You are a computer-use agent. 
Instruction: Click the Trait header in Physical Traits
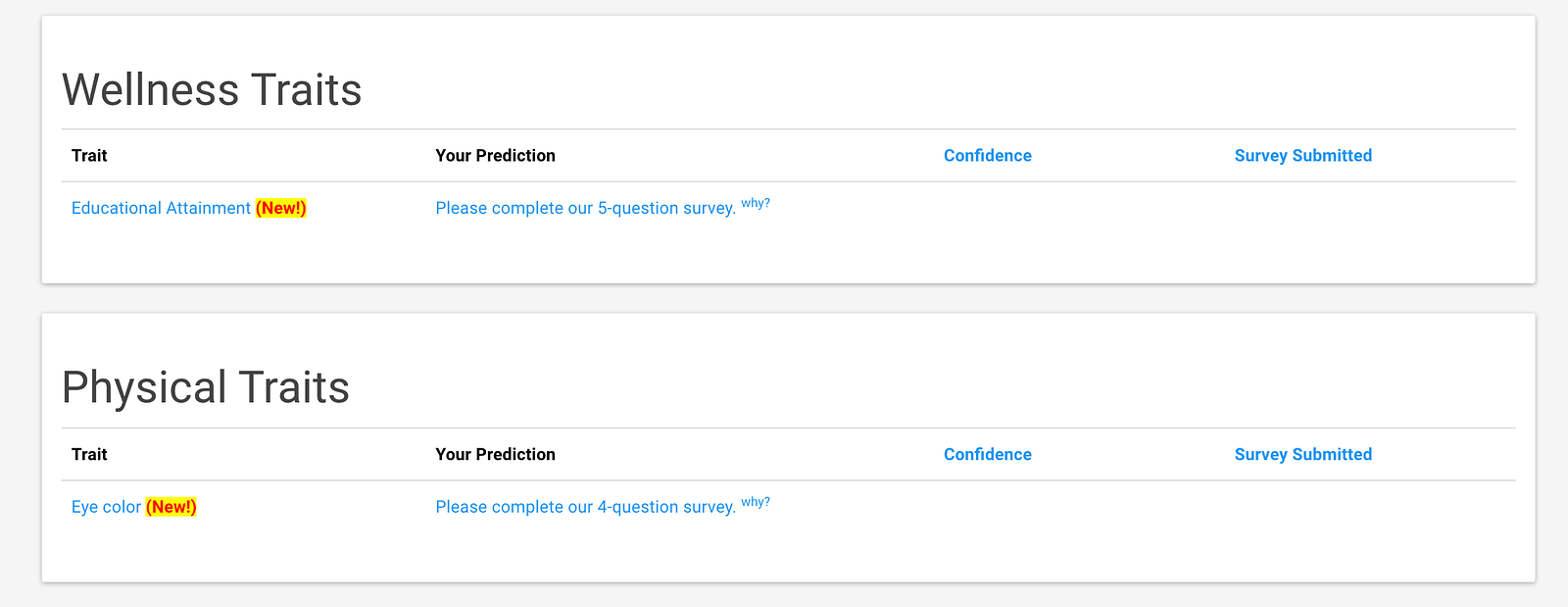(x=89, y=454)
